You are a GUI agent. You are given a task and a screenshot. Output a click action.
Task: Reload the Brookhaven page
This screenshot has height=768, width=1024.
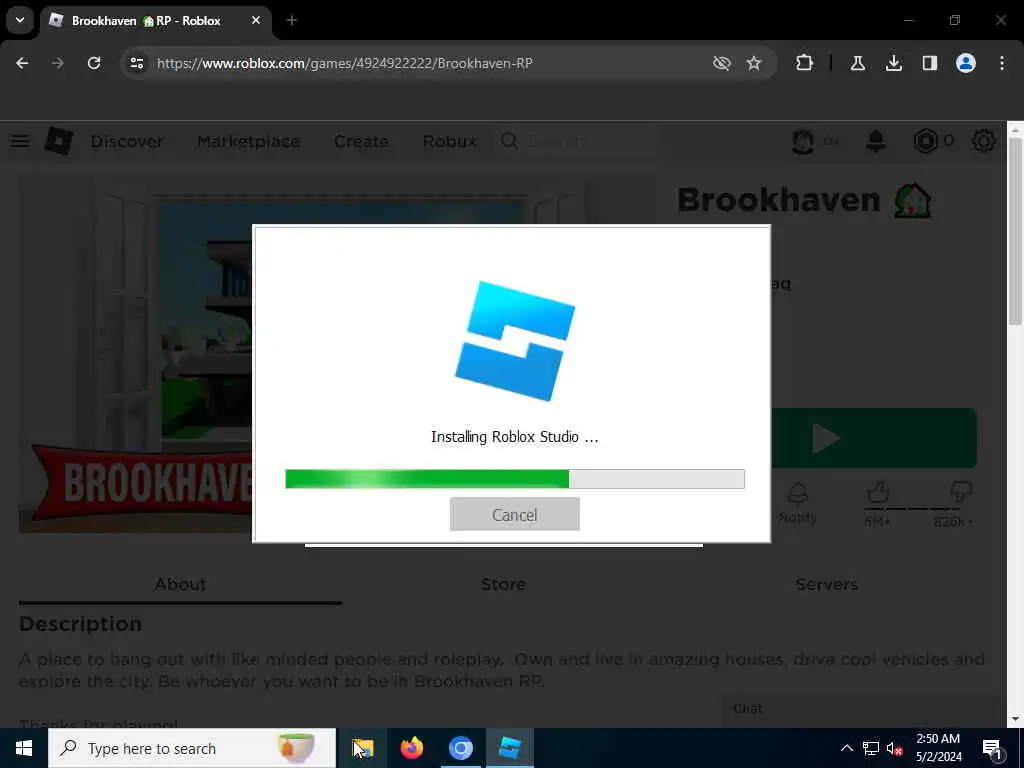94,63
